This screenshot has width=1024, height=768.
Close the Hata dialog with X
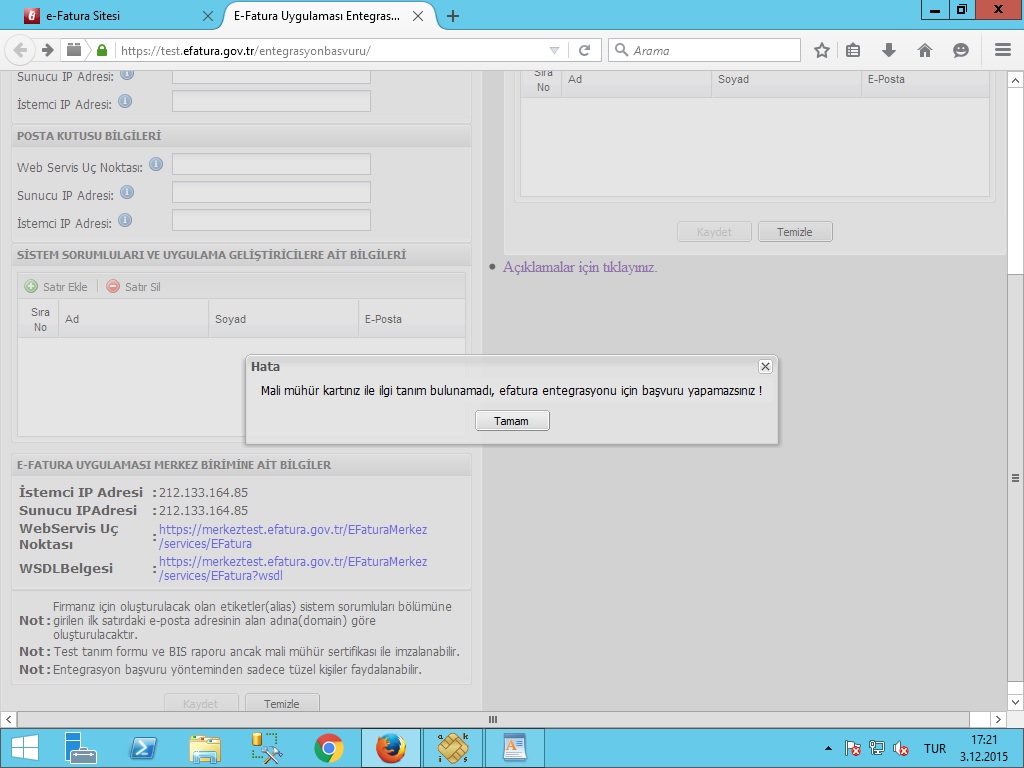765,366
